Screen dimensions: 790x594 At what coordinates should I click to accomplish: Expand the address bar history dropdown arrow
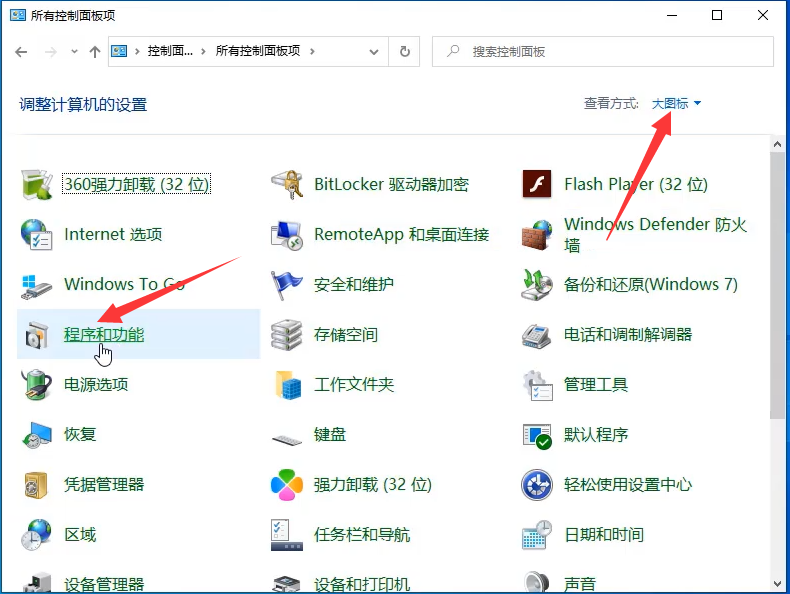[374, 51]
